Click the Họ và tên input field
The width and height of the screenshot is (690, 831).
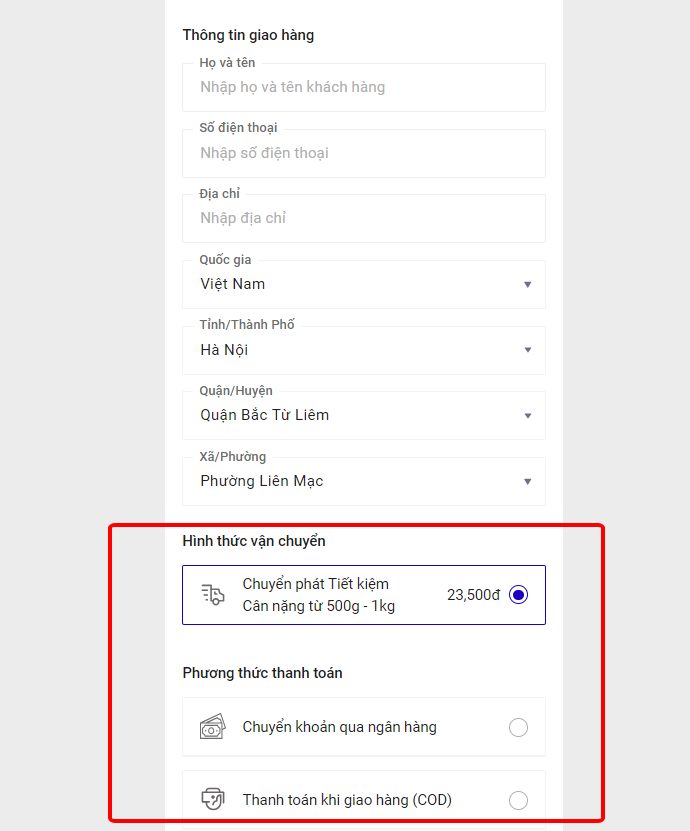coord(363,88)
